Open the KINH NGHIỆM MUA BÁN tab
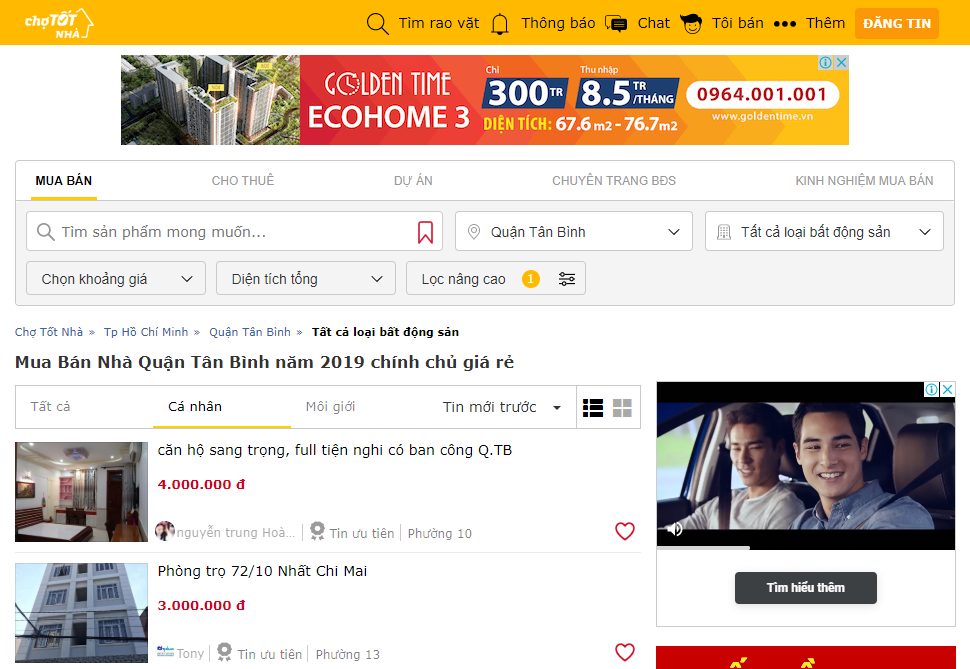 coord(864,181)
